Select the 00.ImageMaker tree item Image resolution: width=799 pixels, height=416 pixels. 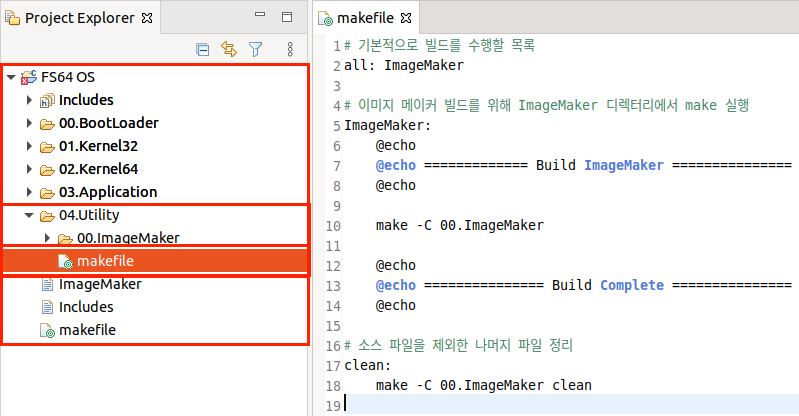coord(128,238)
